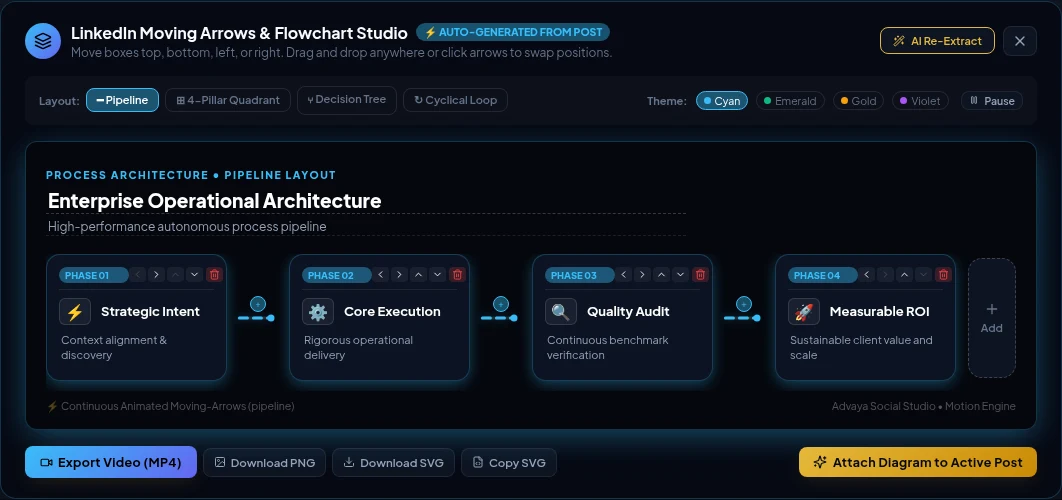The height and width of the screenshot is (500, 1062).
Task: Move Phase 03 box left arrow
Action: 624,274
